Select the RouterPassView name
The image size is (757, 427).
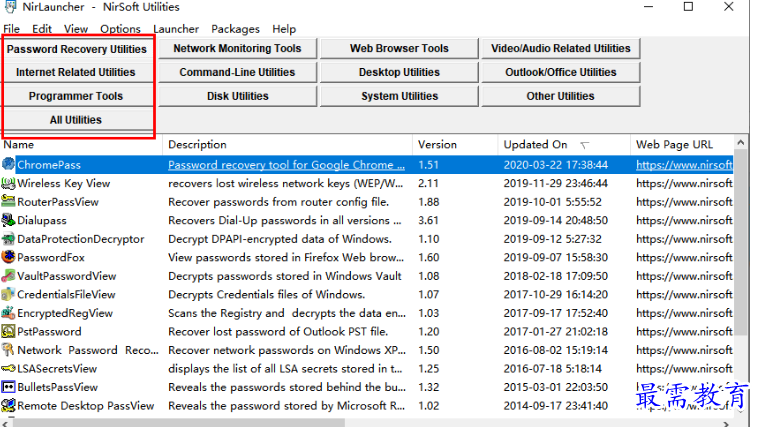pos(58,202)
